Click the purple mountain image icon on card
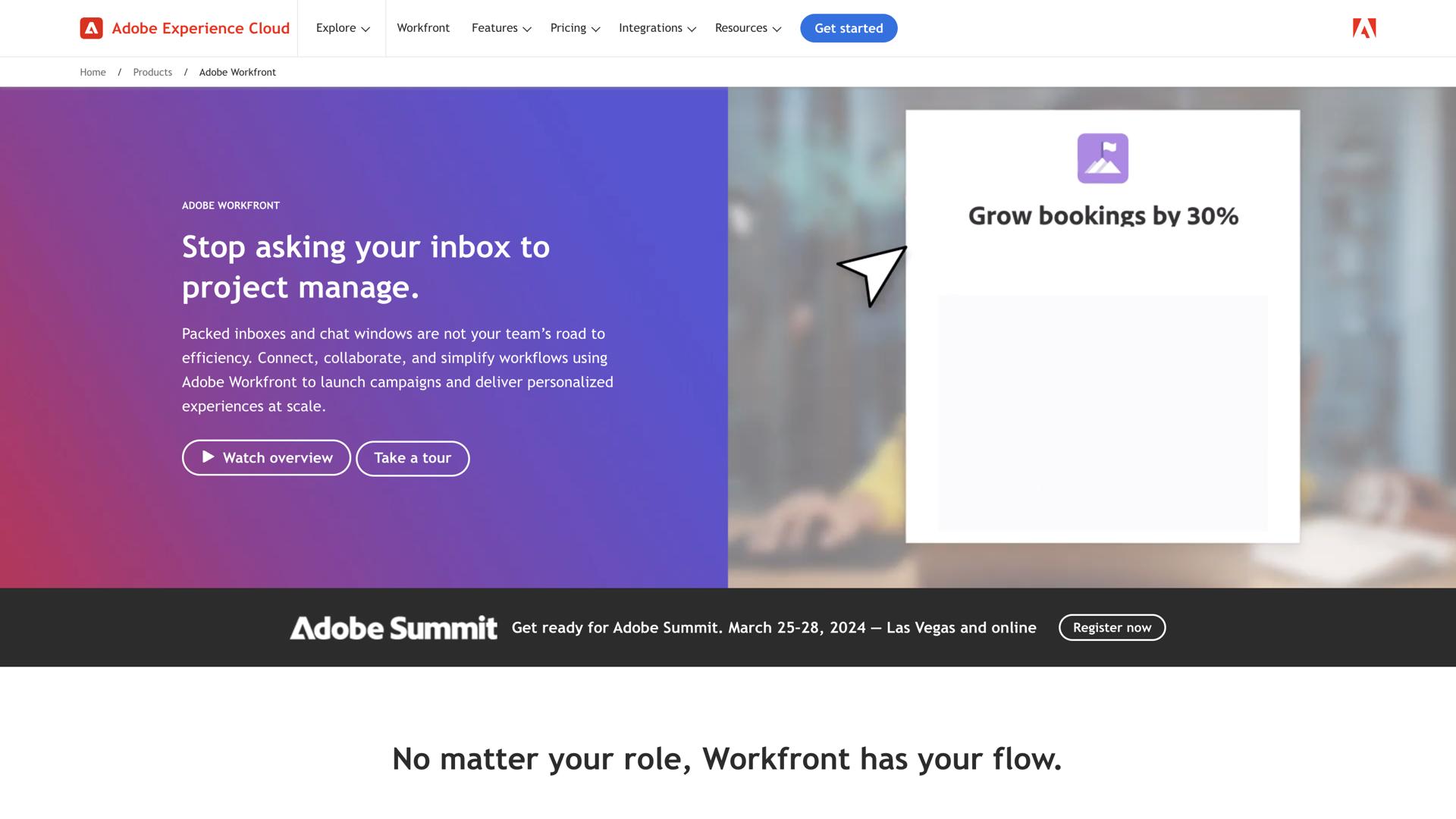1456x819 pixels. [1102, 158]
